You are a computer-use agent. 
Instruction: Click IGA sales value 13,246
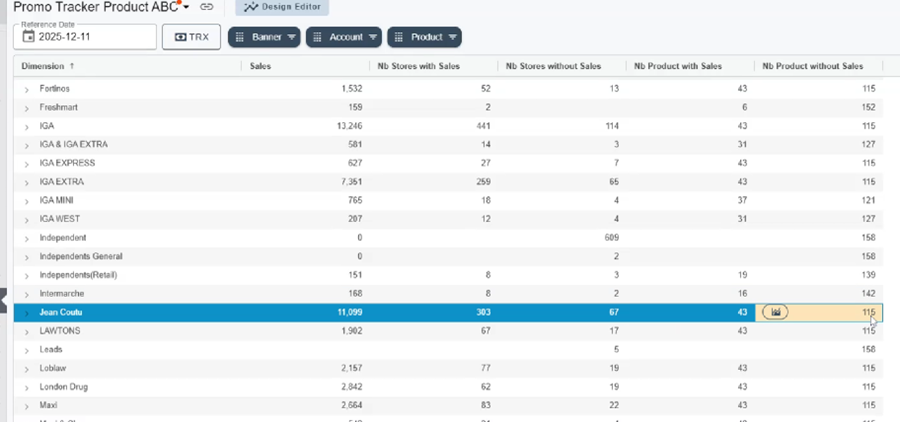point(351,126)
